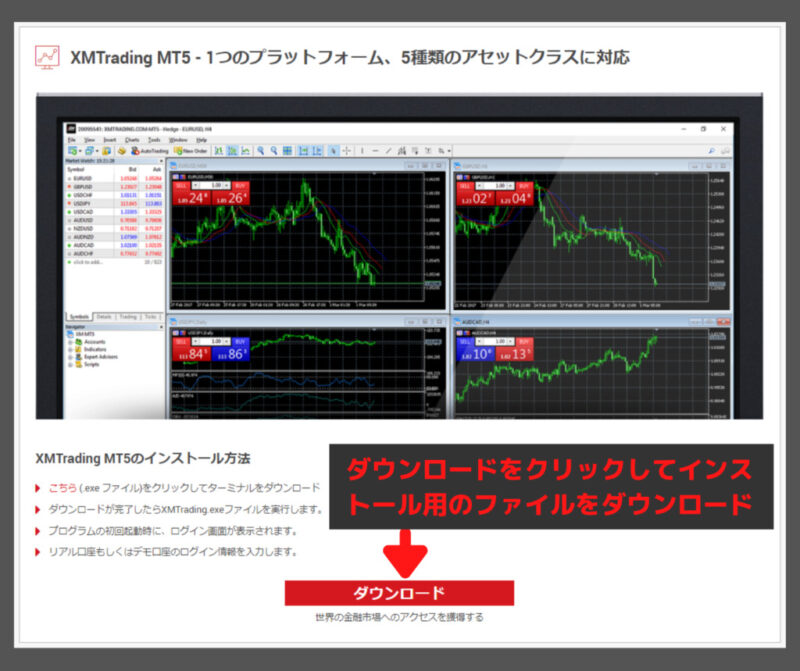The height and width of the screenshot is (671, 800).
Task: Switch to the Trading tab
Action: tap(128, 317)
